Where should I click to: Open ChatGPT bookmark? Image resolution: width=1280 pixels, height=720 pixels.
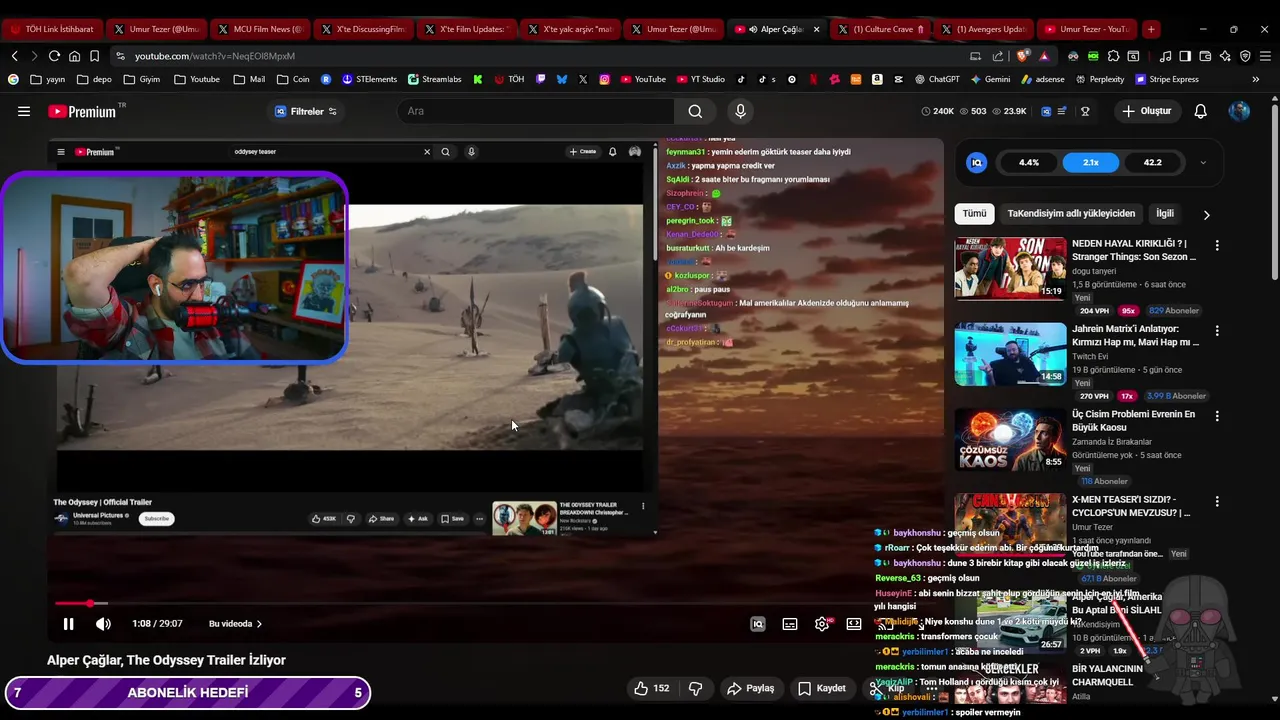pos(937,79)
